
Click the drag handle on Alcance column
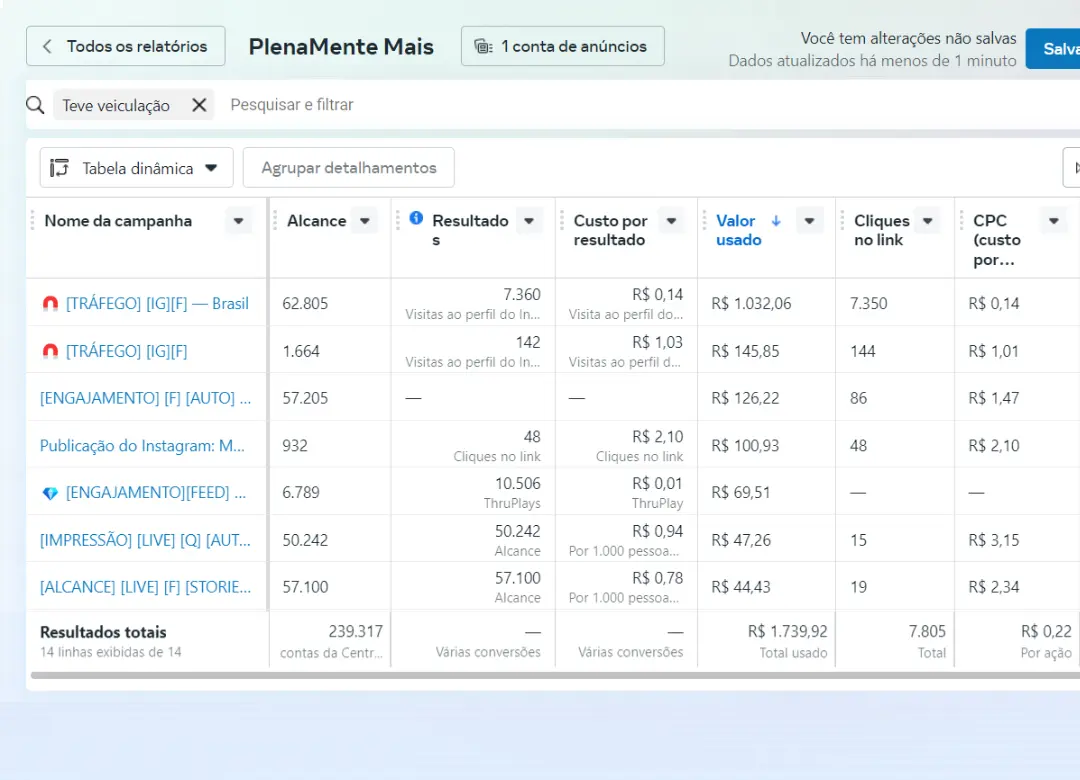(x=275, y=221)
